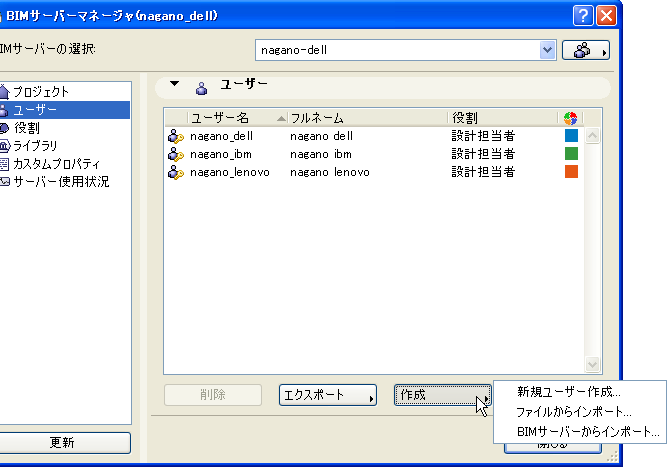Open the users button next to server dropdown

click(586, 50)
